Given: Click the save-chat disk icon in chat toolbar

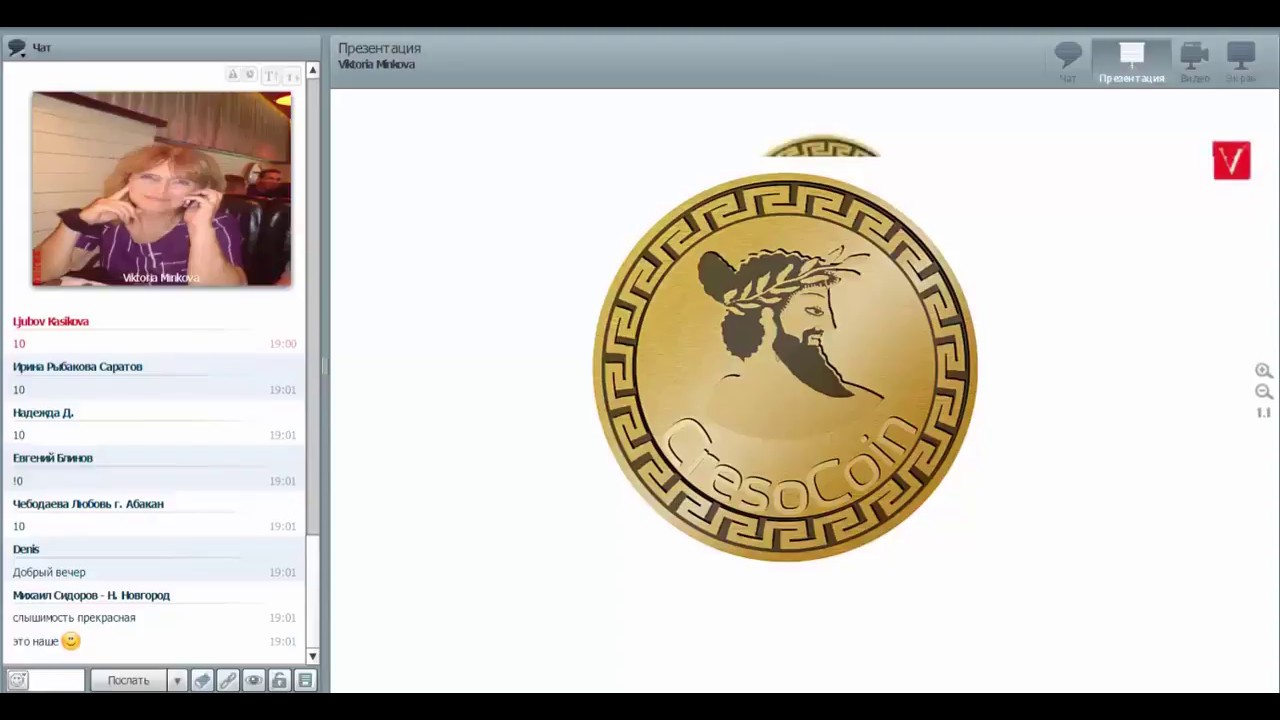Looking at the screenshot, I should [305, 681].
